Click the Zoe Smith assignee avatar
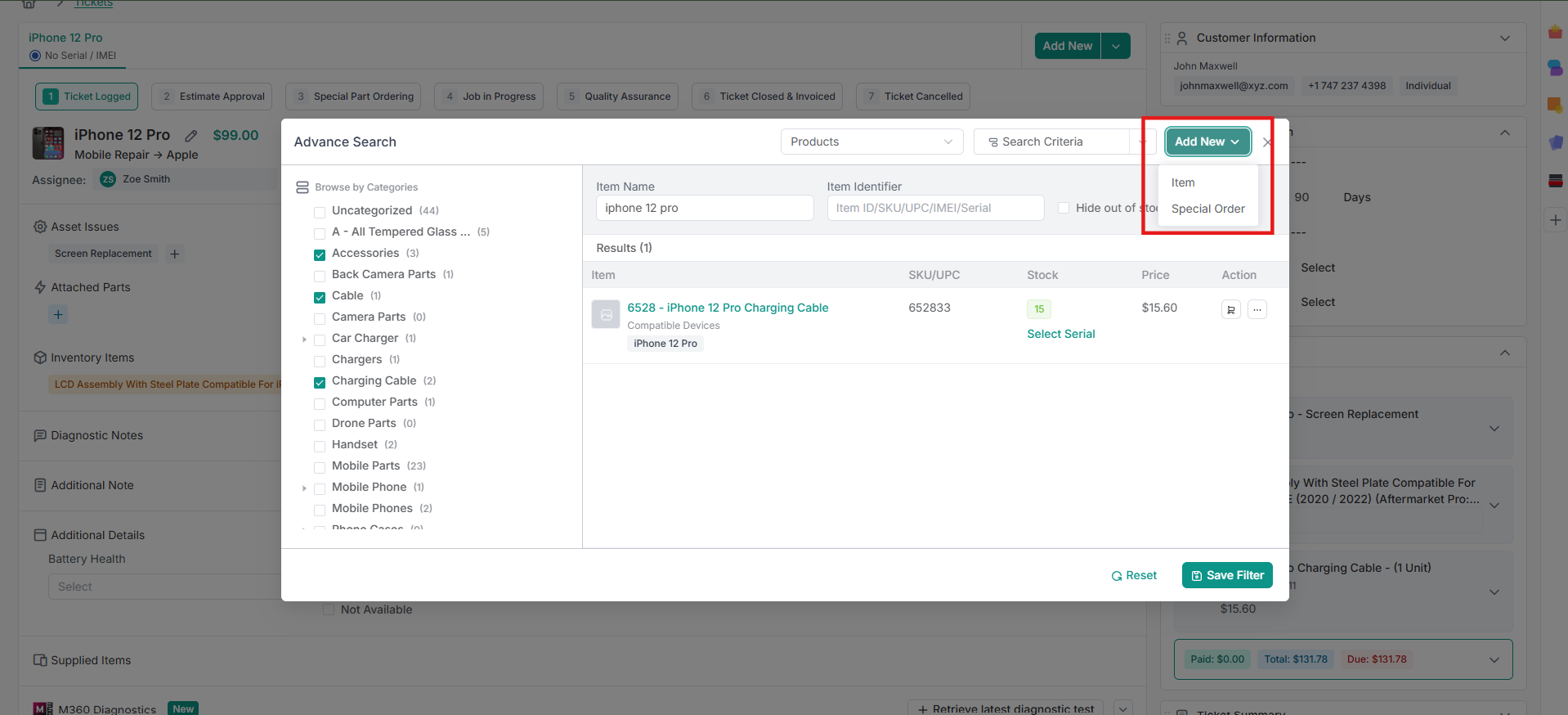The width and height of the screenshot is (1568, 715). [x=108, y=179]
